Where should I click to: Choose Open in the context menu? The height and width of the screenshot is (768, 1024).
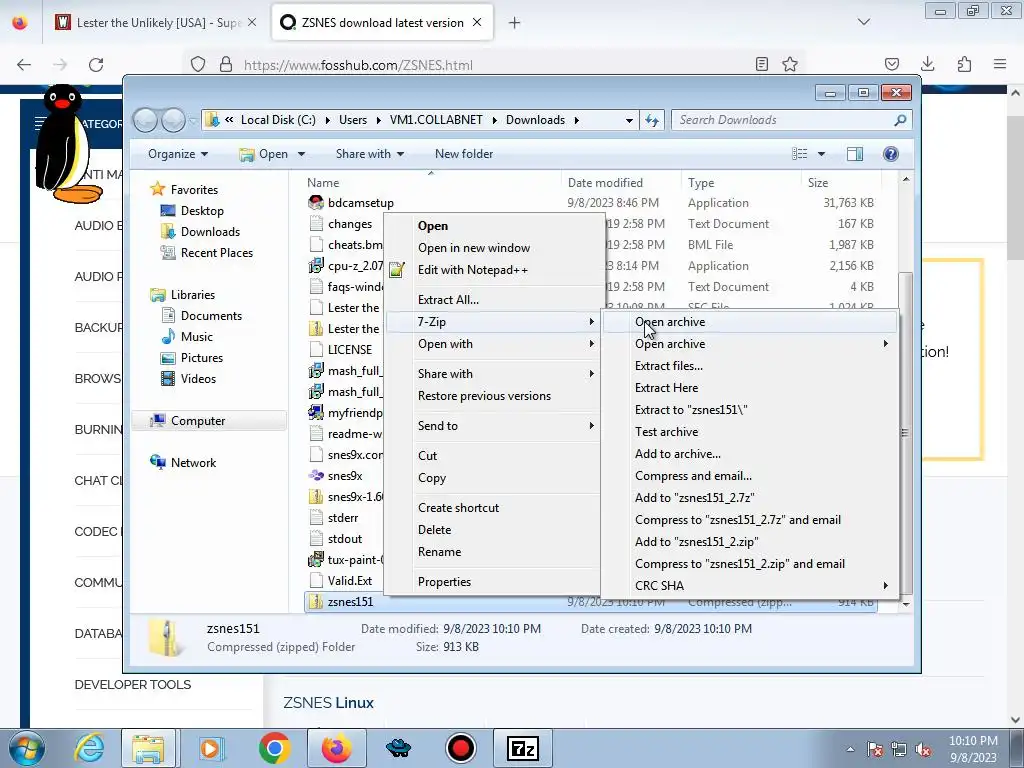tap(433, 226)
